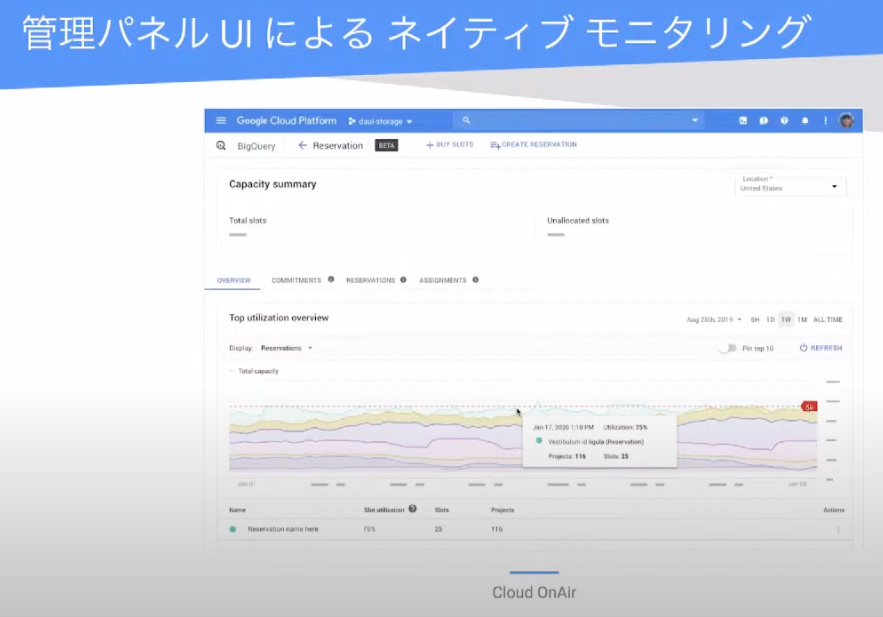Open the feedback chat icon

(764, 120)
